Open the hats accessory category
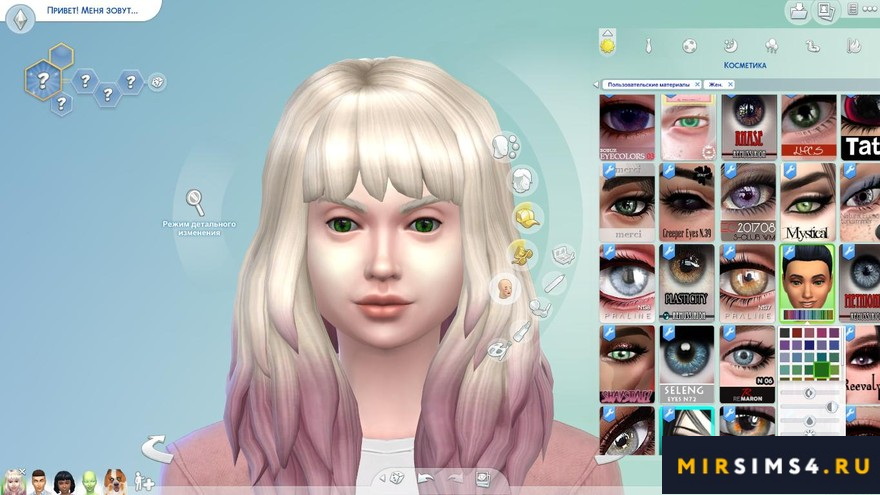This screenshot has width=880, height=495. point(527,218)
